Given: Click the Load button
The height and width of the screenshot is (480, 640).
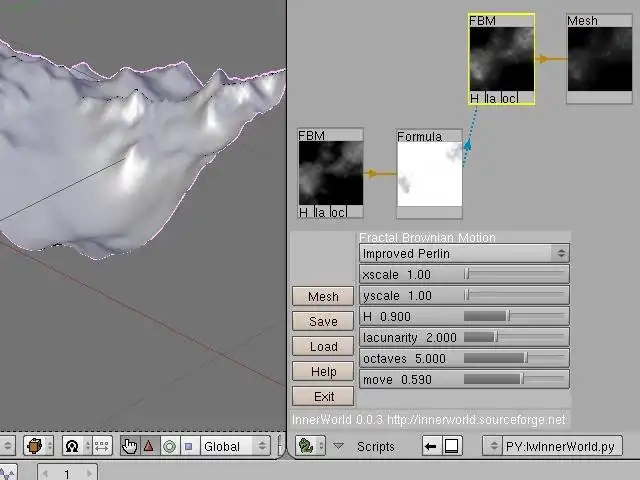Looking at the screenshot, I should tap(323, 347).
